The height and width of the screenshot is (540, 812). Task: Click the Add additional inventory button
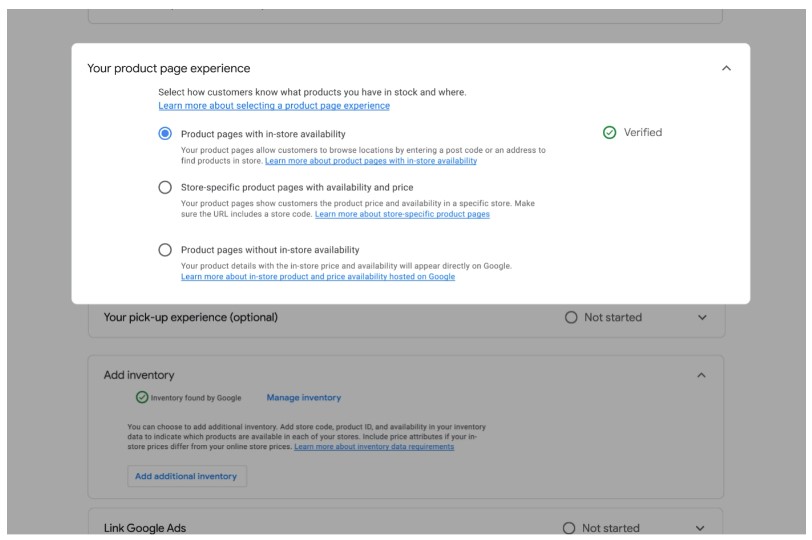coord(186,477)
